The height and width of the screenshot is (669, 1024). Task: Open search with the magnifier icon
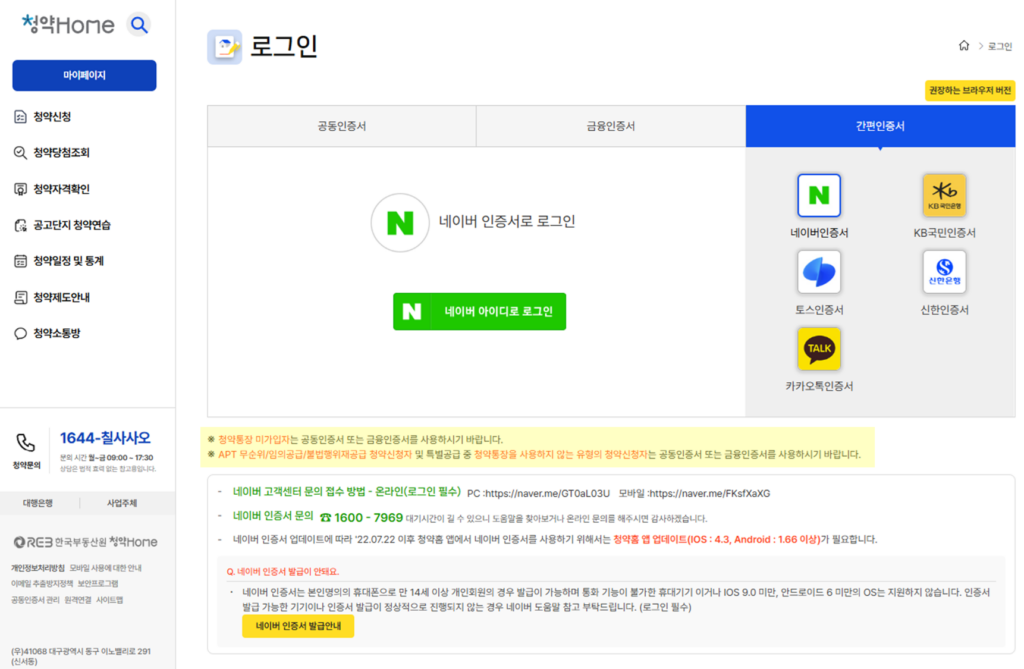point(138,24)
